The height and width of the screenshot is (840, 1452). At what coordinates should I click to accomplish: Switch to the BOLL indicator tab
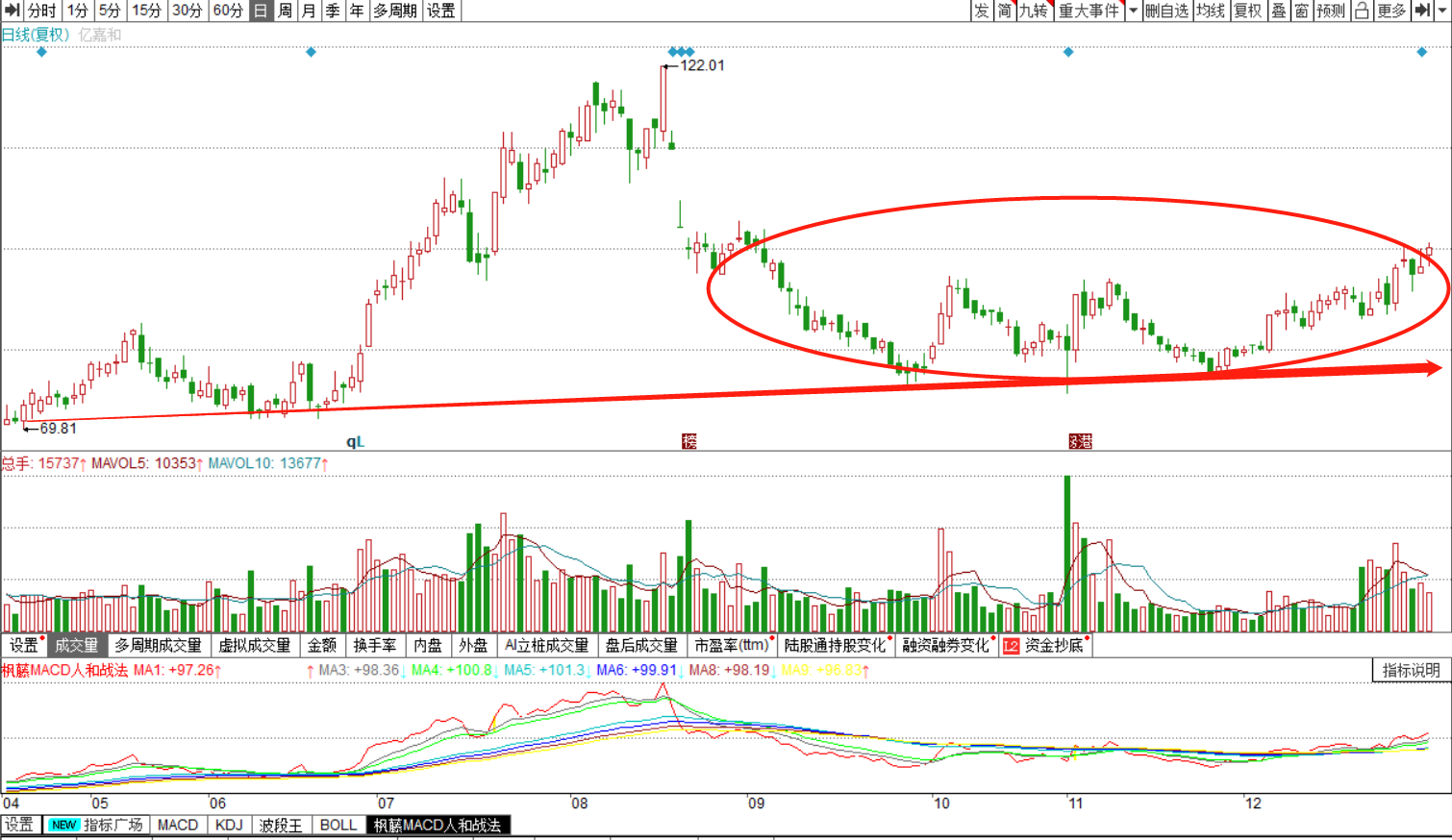(x=338, y=825)
